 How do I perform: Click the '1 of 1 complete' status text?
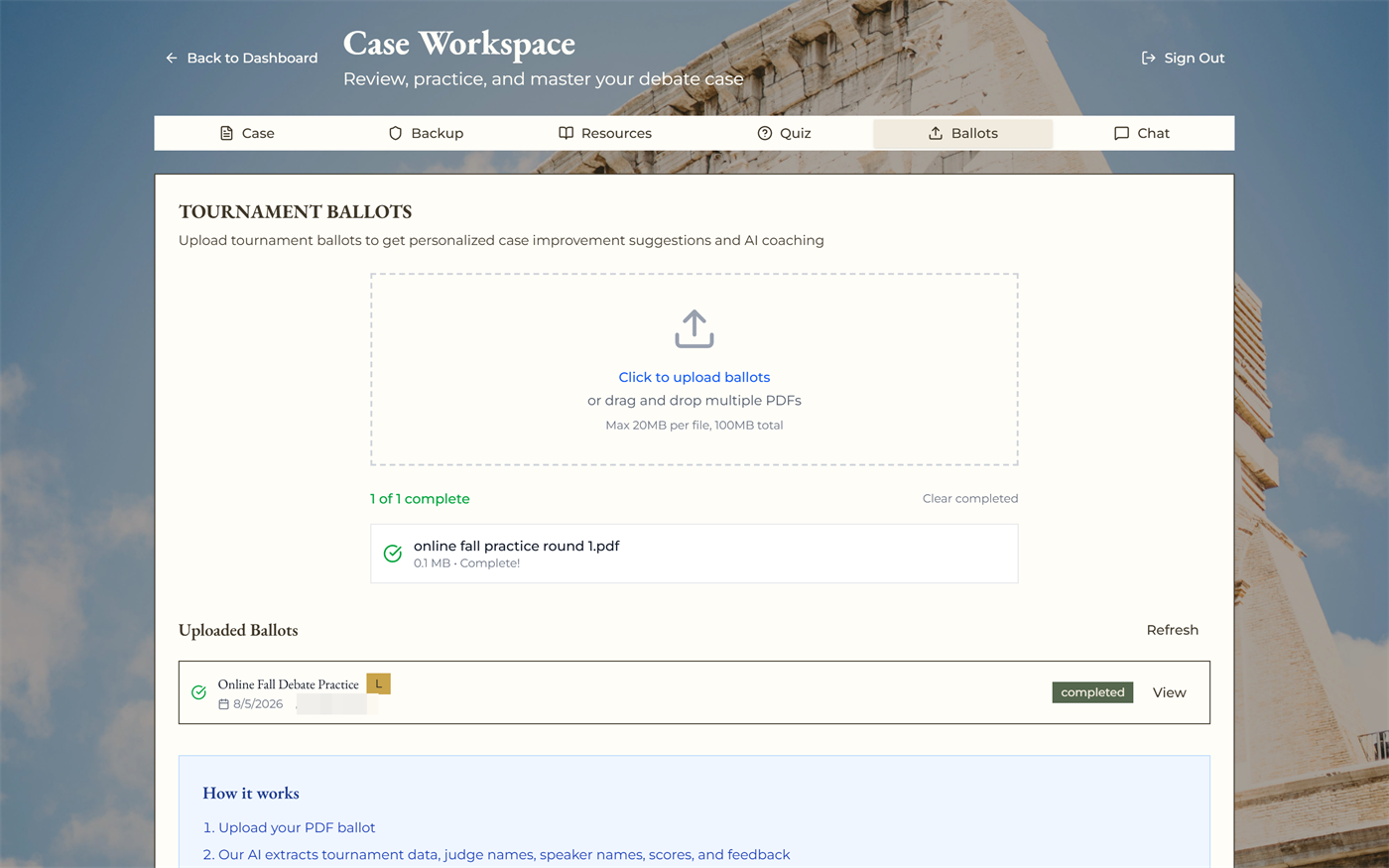tap(420, 499)
